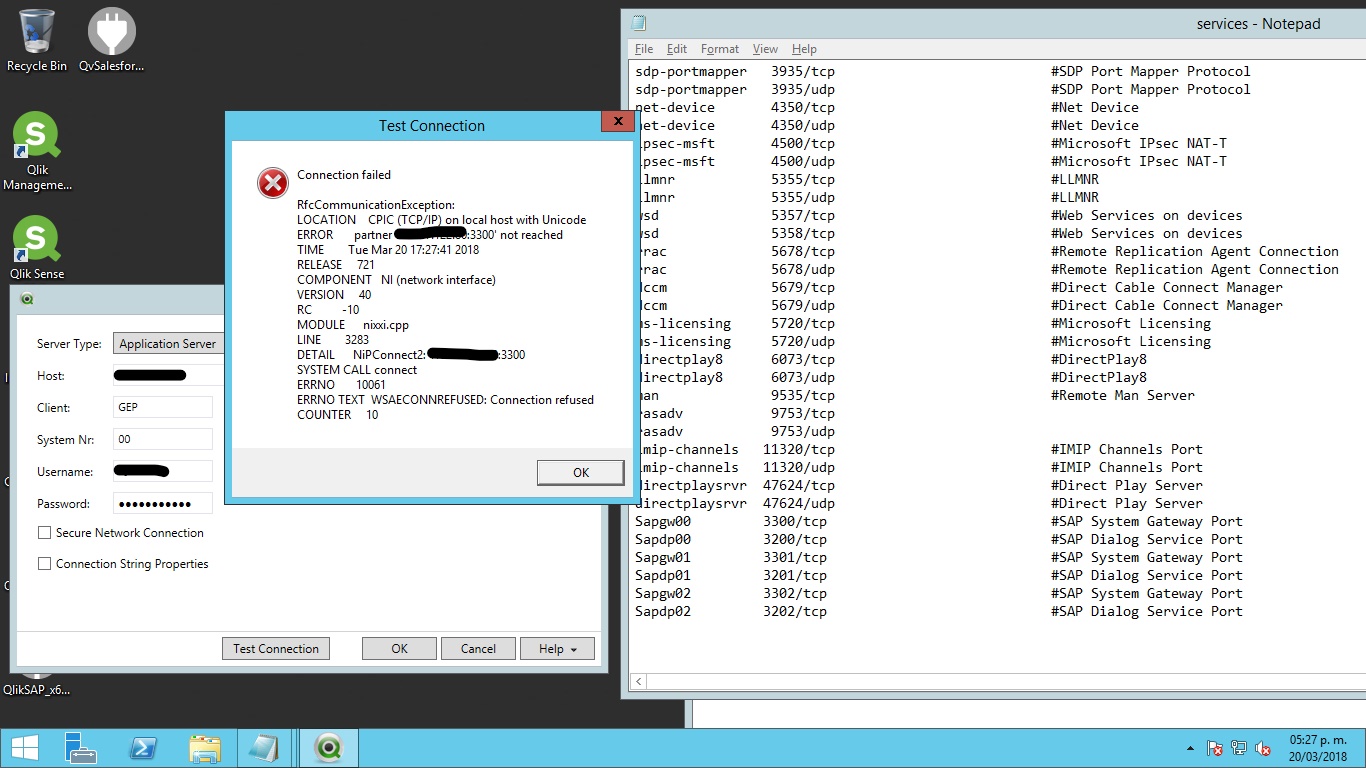This screenshot has width=1366, height=768.
Task: Click the Host input field
Action: [168, 375]
